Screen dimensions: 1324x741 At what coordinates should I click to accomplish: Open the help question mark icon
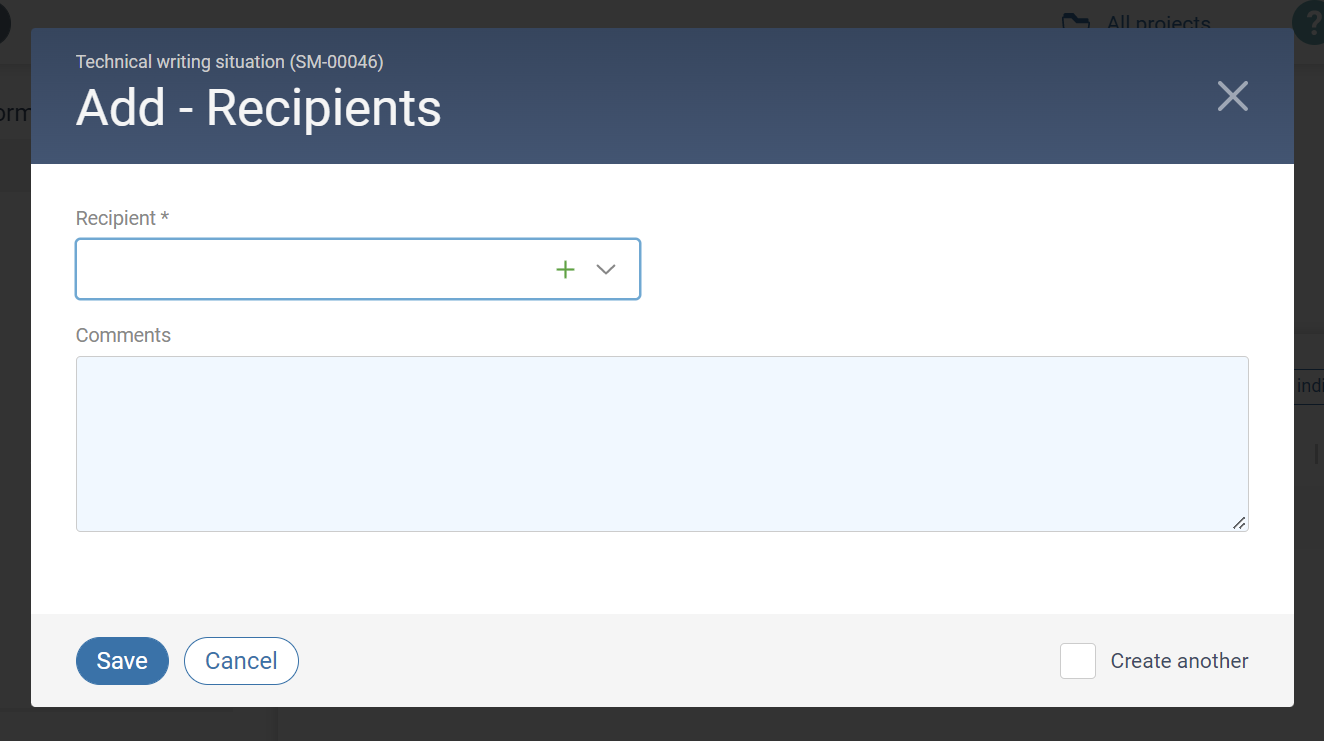(1312, 21)
